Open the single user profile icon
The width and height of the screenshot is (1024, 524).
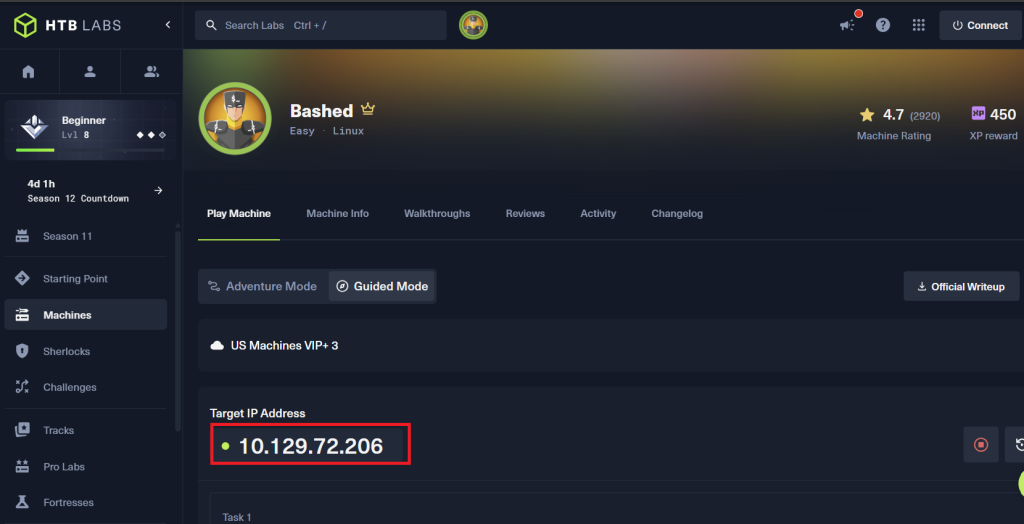pyautogui.click(x=89, y=72)
